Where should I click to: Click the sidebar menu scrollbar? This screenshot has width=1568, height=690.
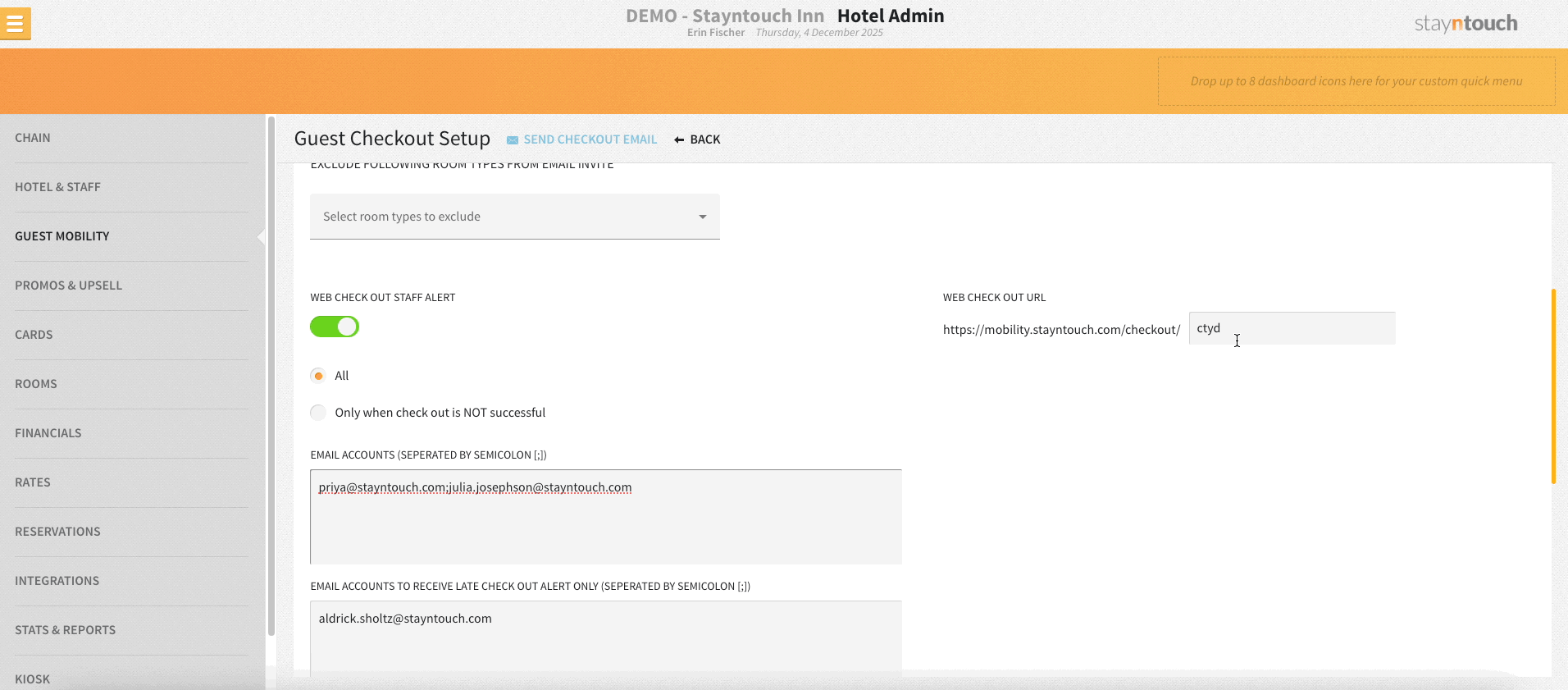click(x=271, y=376)
